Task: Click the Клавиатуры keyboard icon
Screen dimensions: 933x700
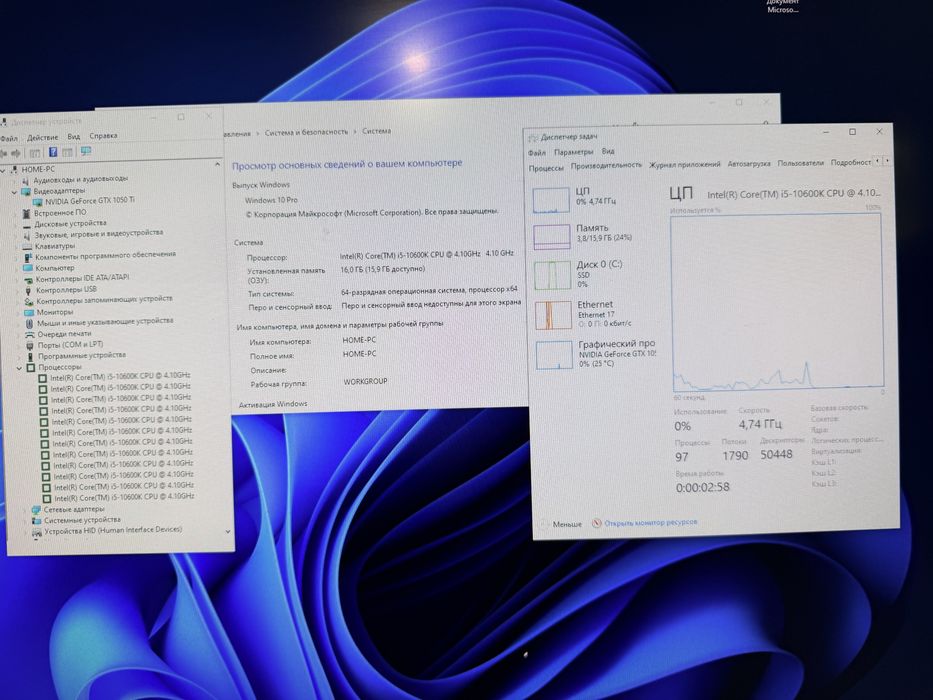Action: click(27, 246)
